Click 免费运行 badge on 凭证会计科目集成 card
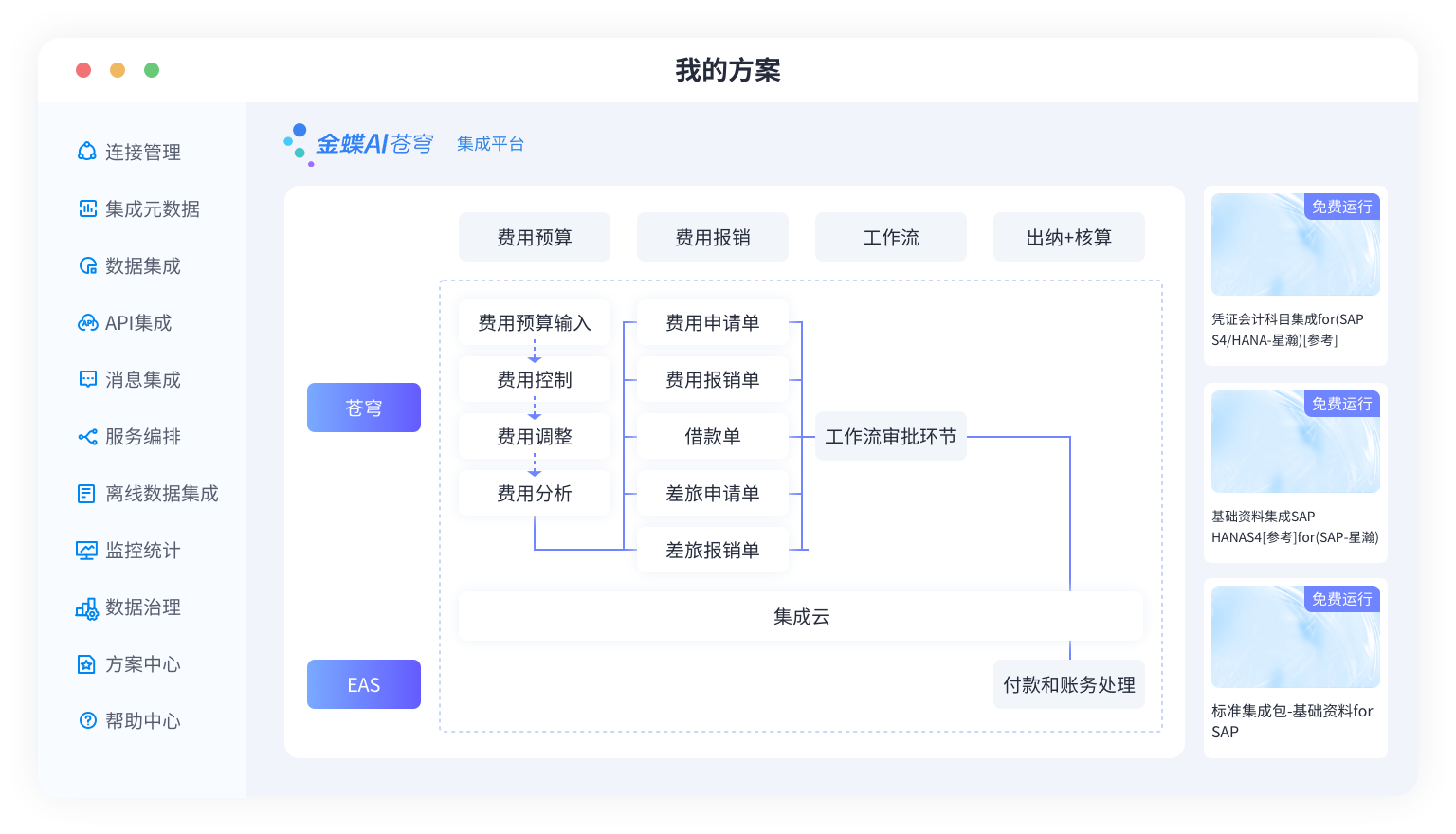 coord(1342,207)
